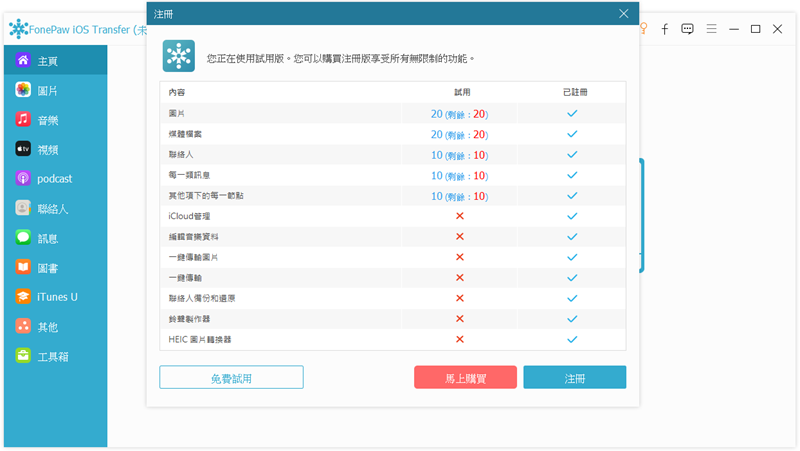Click the FonePaw snowflake logo in title bar
The image size is (800, 451).
click(x=18, y=29)
